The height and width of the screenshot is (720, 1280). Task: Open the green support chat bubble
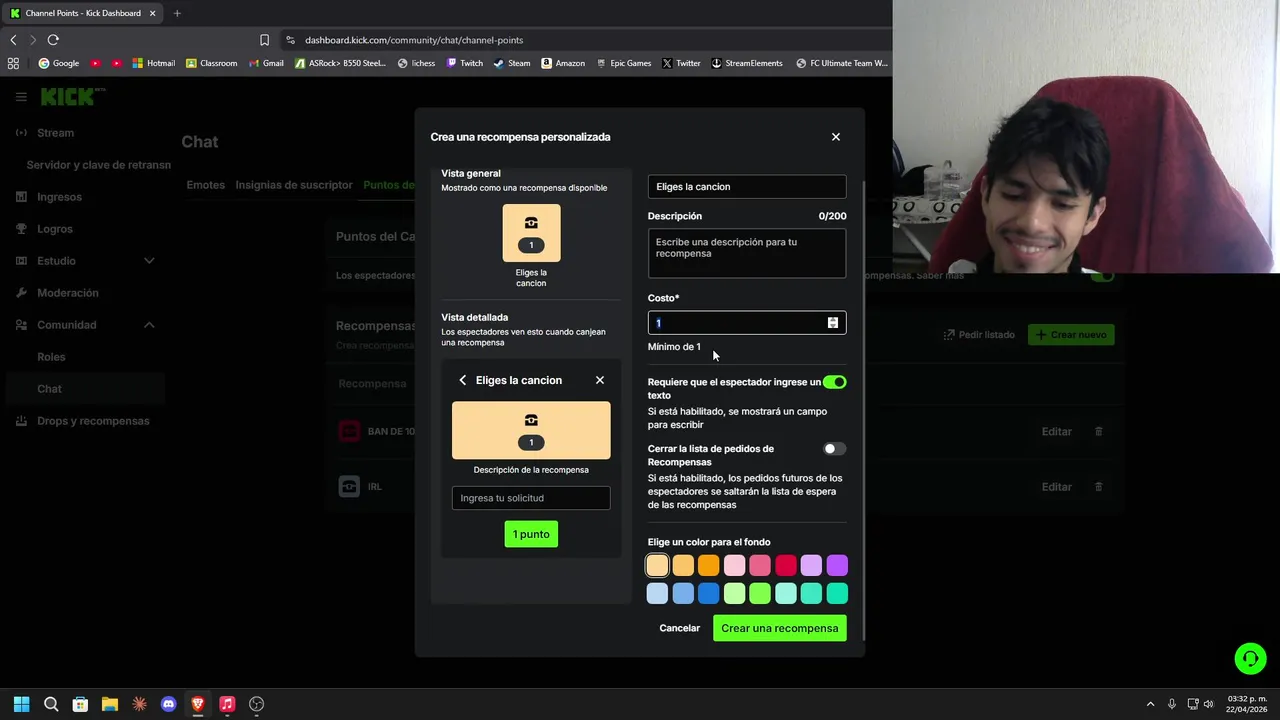(1250, 658)
